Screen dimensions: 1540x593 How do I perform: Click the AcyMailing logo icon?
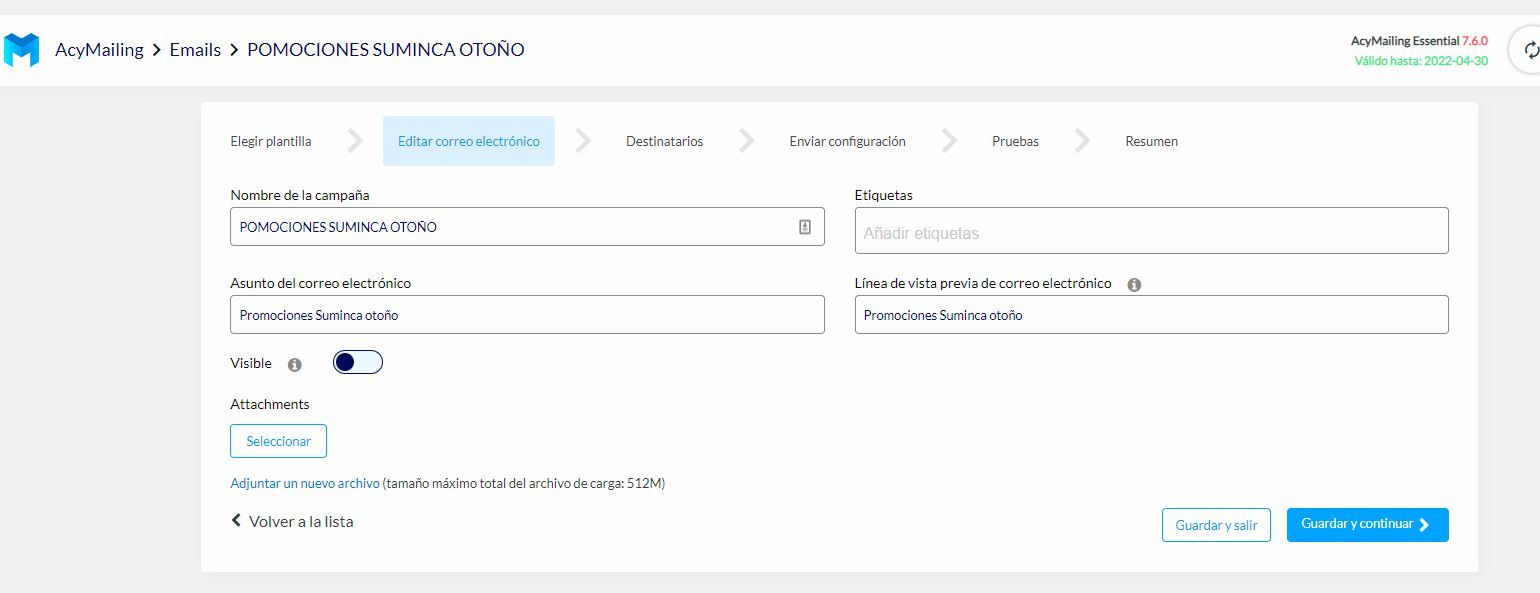pos(21,49)
